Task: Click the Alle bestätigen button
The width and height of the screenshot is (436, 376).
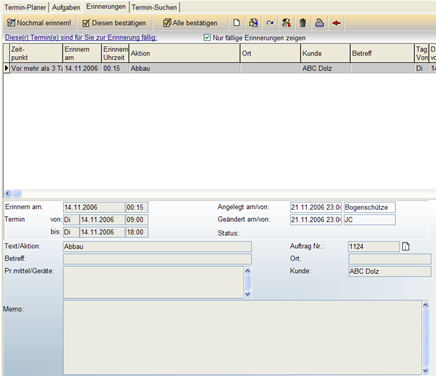Action: pyautogui.click(x=190, y=23)
